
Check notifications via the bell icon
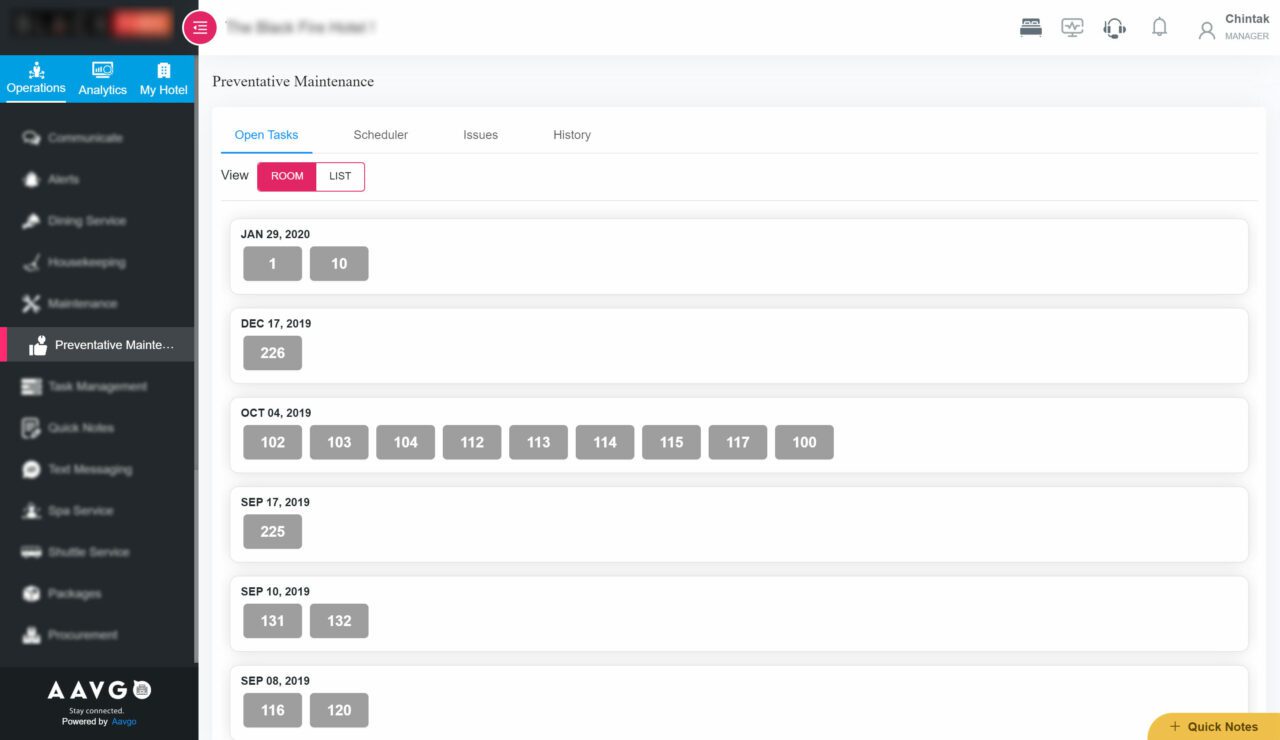pos(1159,27)
